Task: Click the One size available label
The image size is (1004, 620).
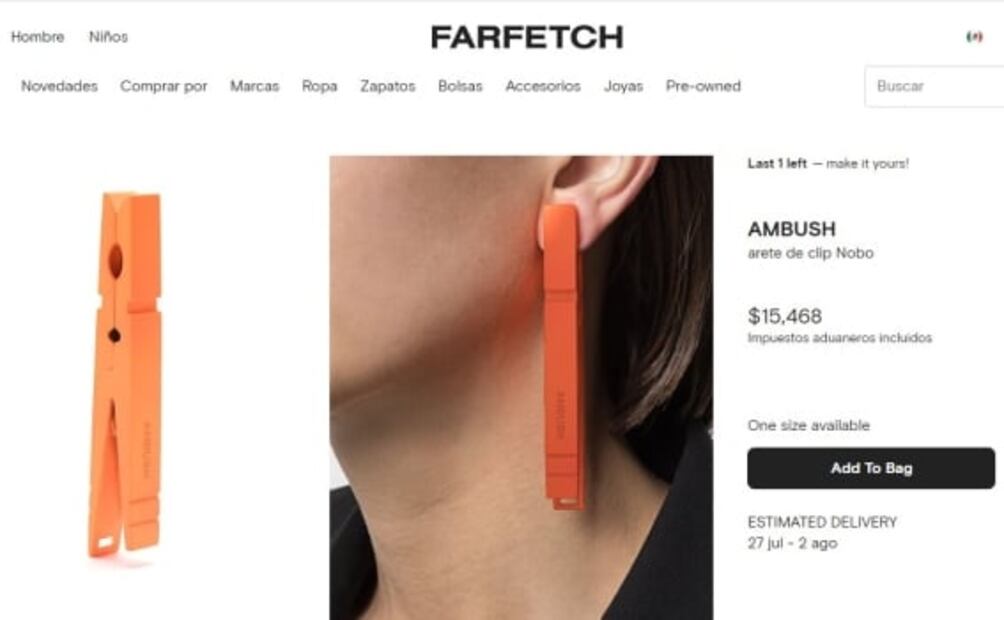Action: click(808, 425)
